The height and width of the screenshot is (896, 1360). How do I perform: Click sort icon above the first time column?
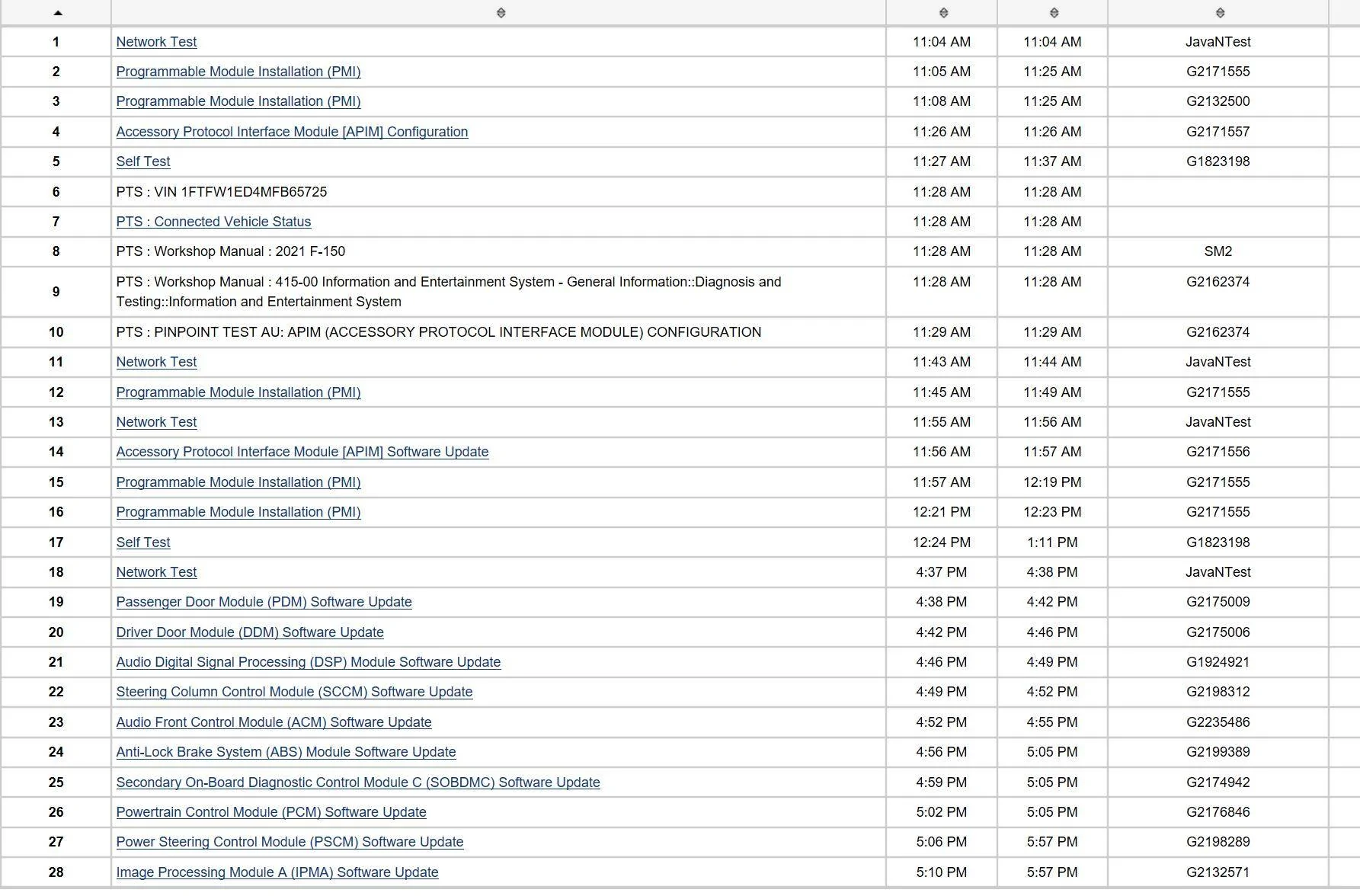coord(943,13)
